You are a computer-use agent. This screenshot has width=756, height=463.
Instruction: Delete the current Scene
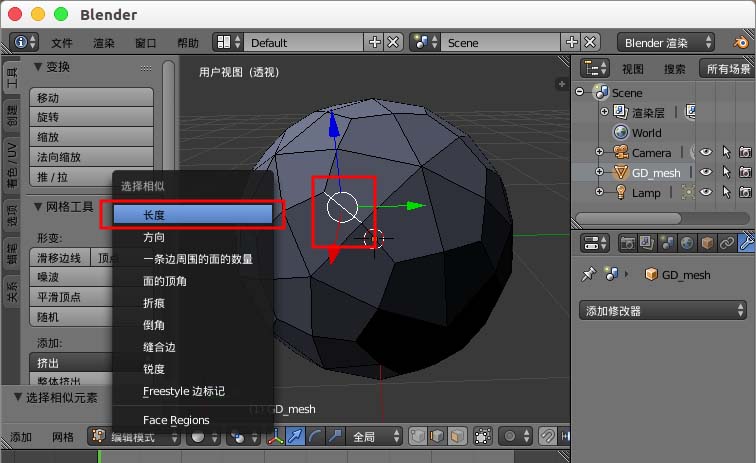[x=590, y=42]
